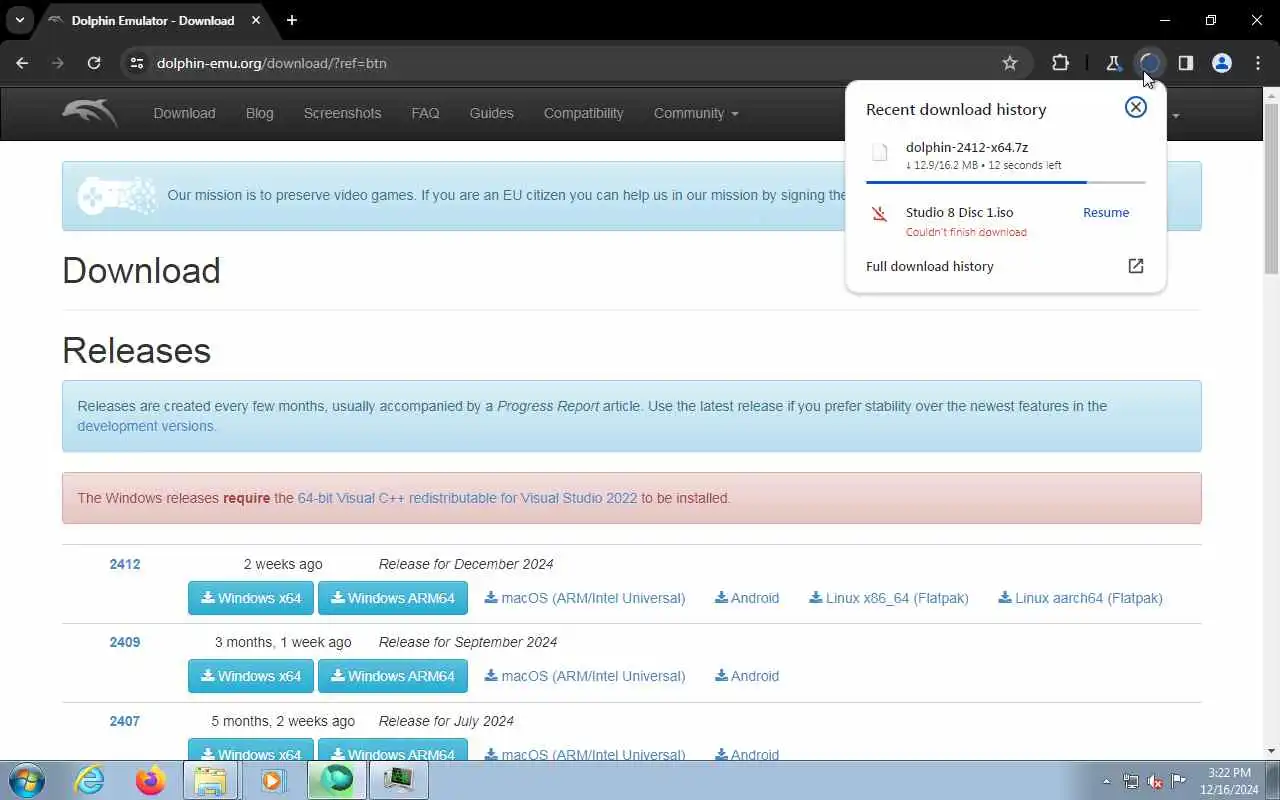1280x800 pixels.
Task: Open the 2412 release version link
Action: (125, 564)
